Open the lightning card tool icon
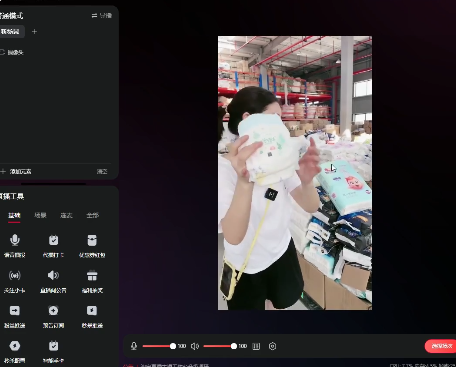 point(92,311)
